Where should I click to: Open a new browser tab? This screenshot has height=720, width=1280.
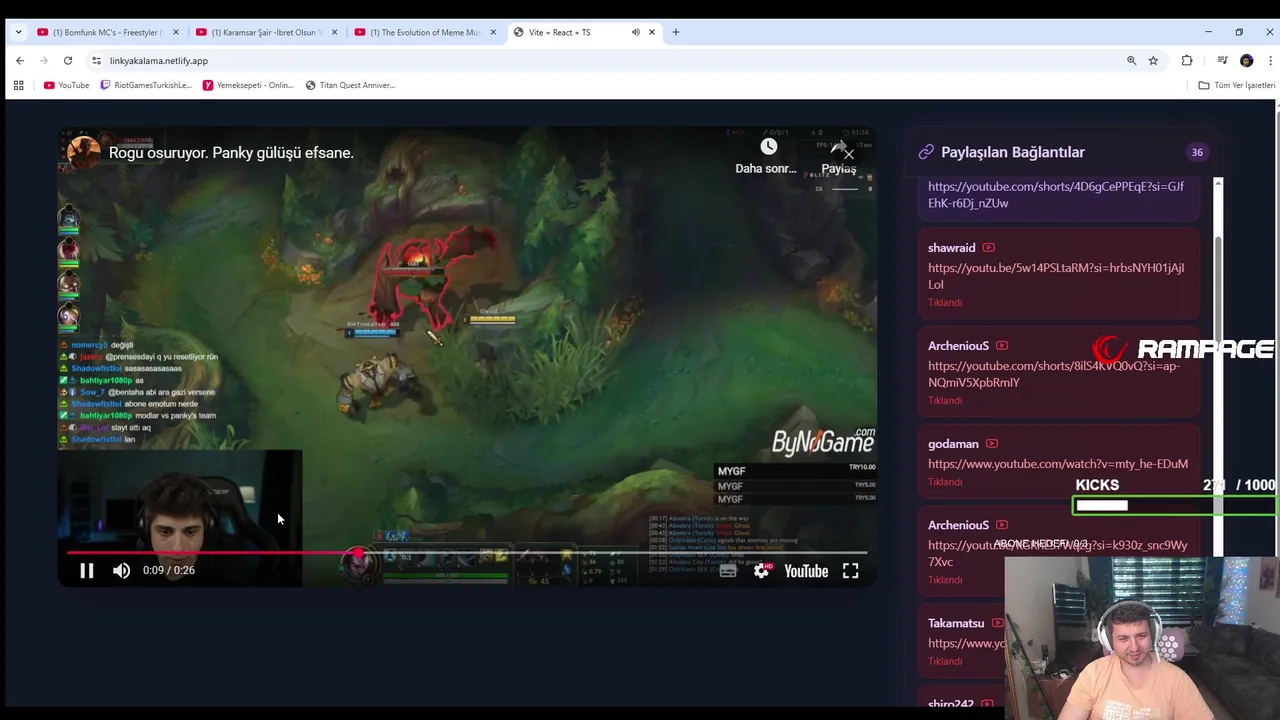pos(676,32)
